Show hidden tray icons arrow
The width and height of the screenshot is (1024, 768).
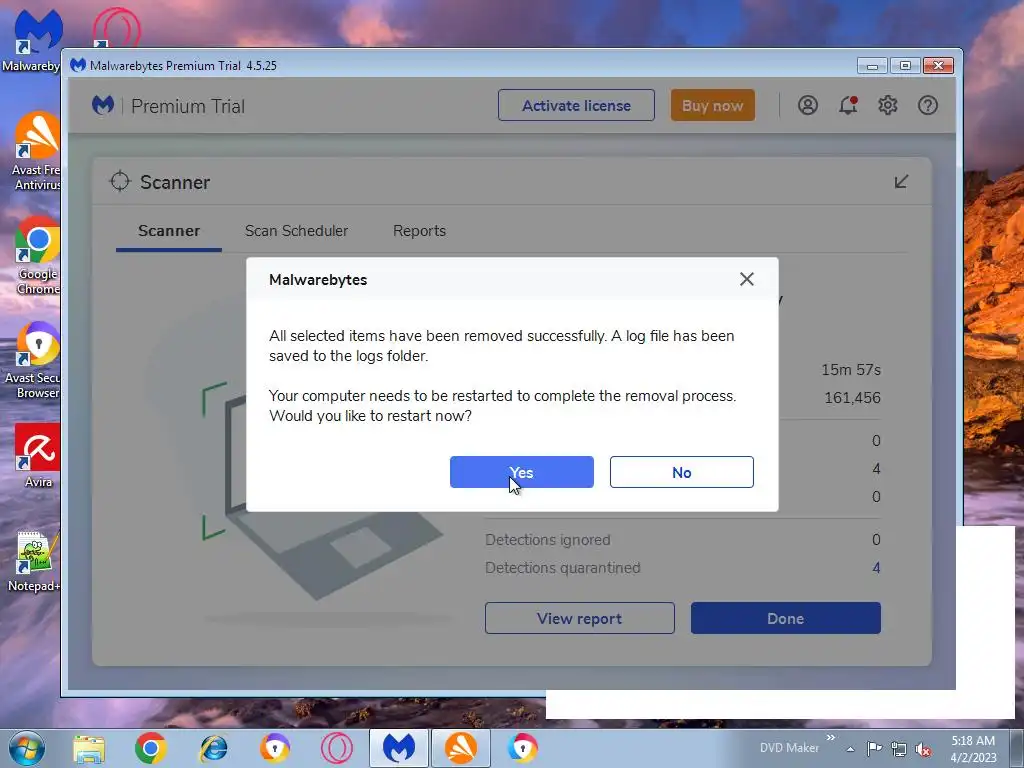(850, 749)
